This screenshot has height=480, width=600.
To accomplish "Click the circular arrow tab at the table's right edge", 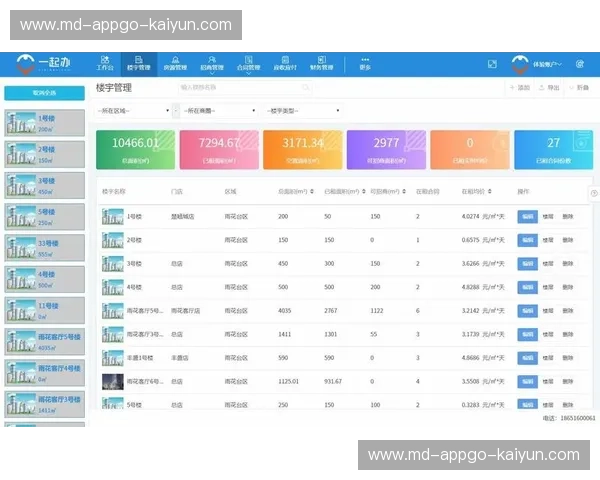I will (594, 193).
